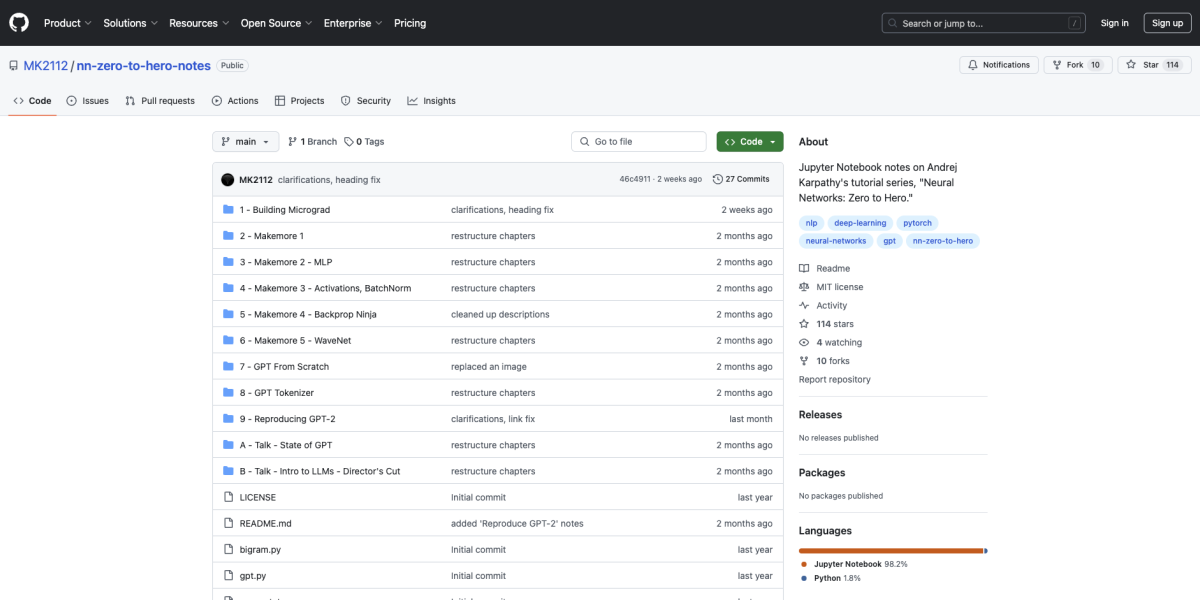Open the main branch dropdown
This screenshot has width=1200, height=600.
tap(245, 142)
